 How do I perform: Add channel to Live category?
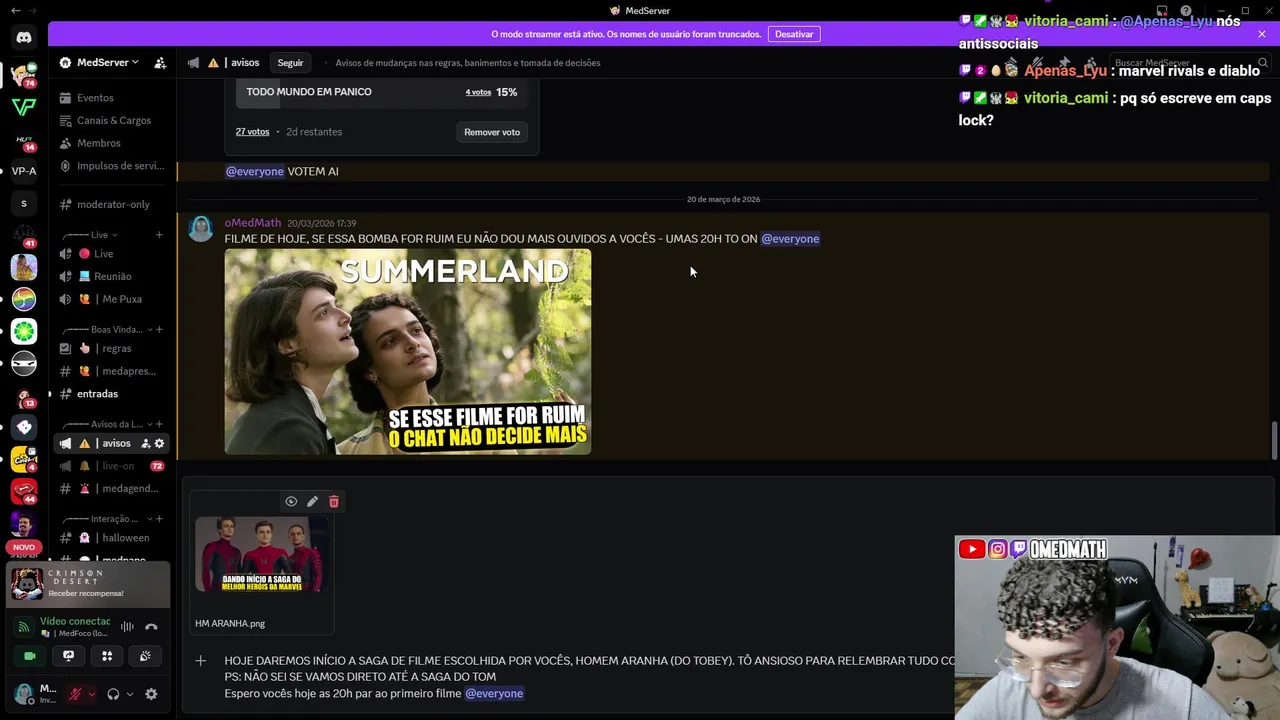(x=159, y=235)
